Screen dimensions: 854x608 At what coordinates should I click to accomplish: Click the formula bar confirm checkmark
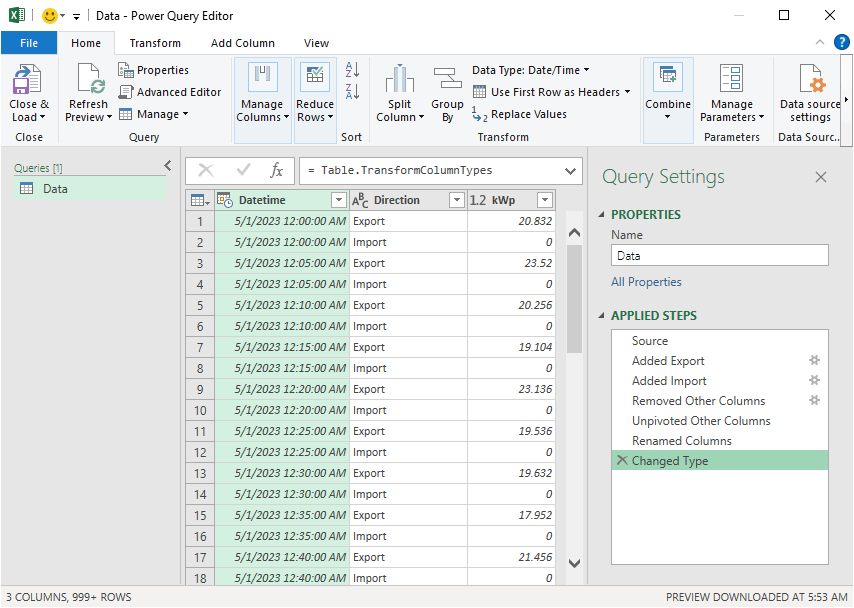(x=243, y=171)
